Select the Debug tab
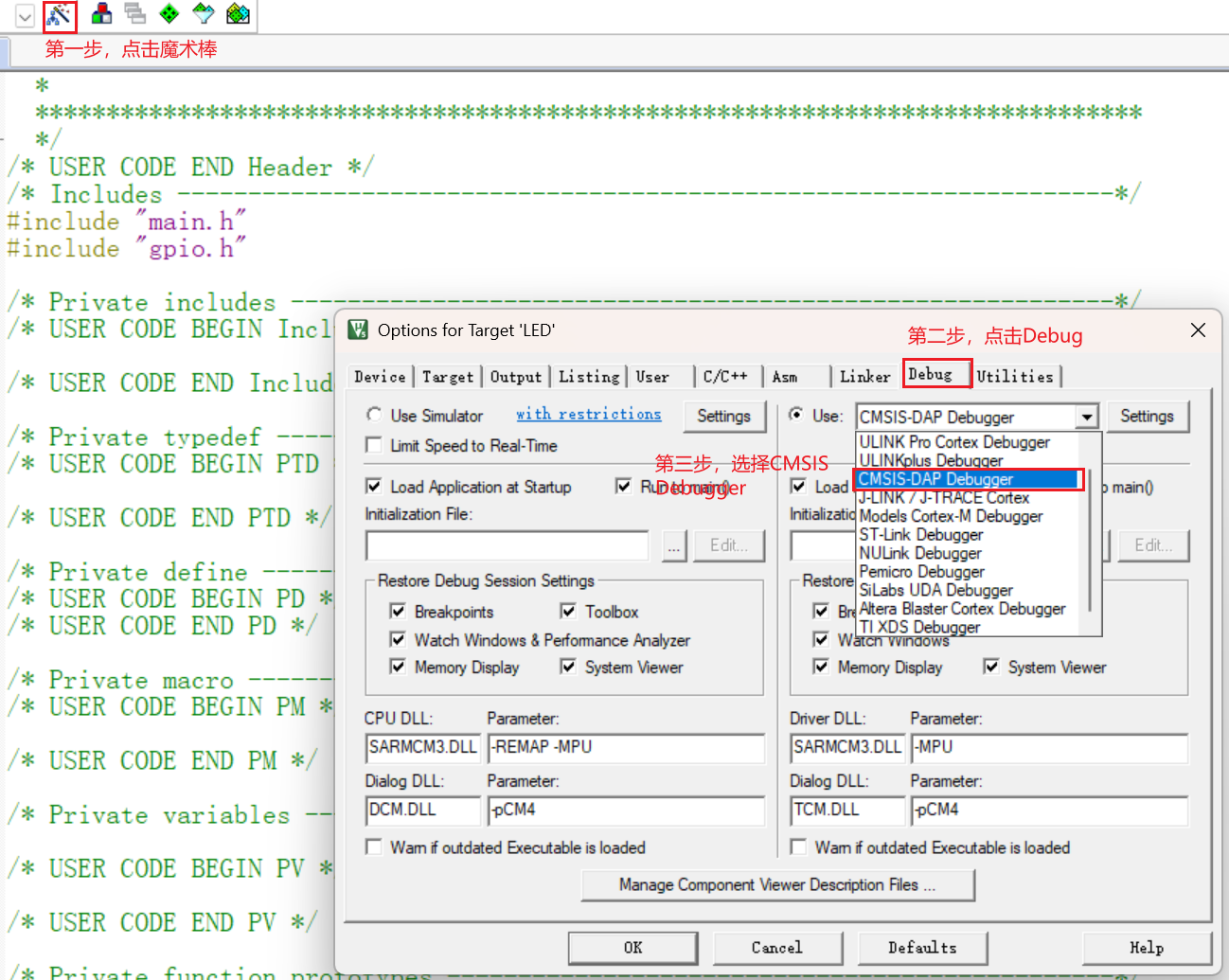Viewport: 1229px width, 980px height. (936, 374)
